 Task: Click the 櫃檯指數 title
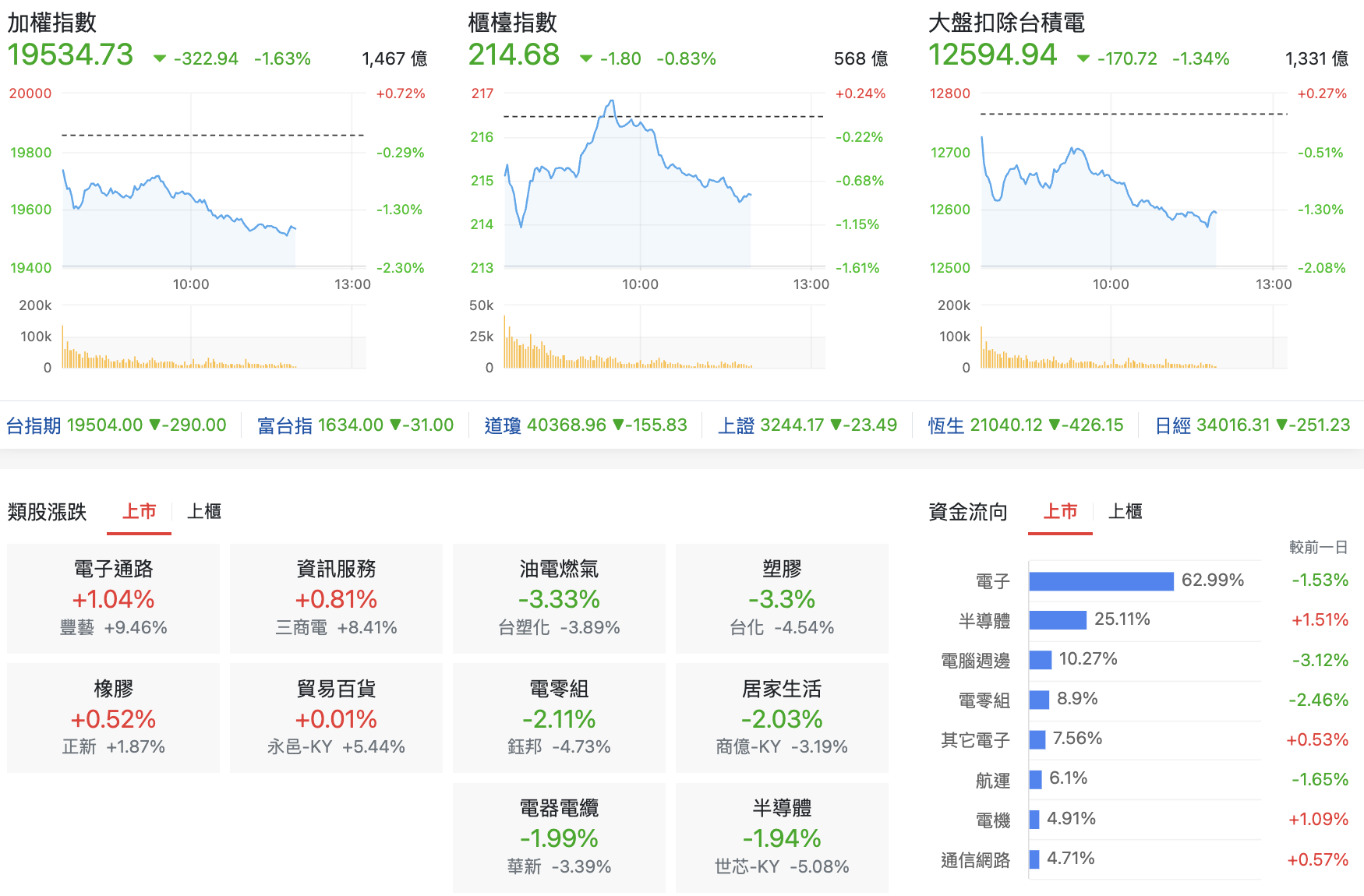(x=513, y=23)
